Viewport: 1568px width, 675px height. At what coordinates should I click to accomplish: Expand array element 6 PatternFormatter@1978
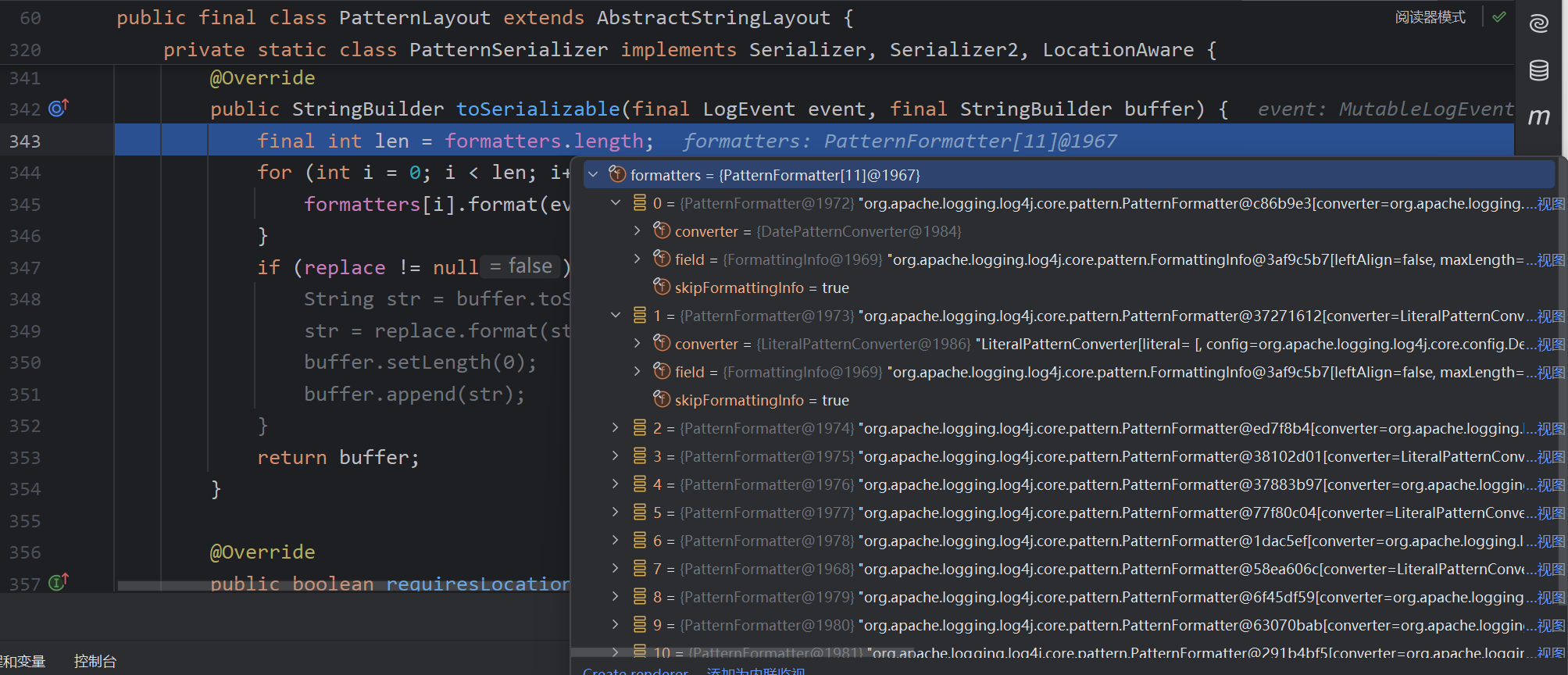click(x=616, y=540)
